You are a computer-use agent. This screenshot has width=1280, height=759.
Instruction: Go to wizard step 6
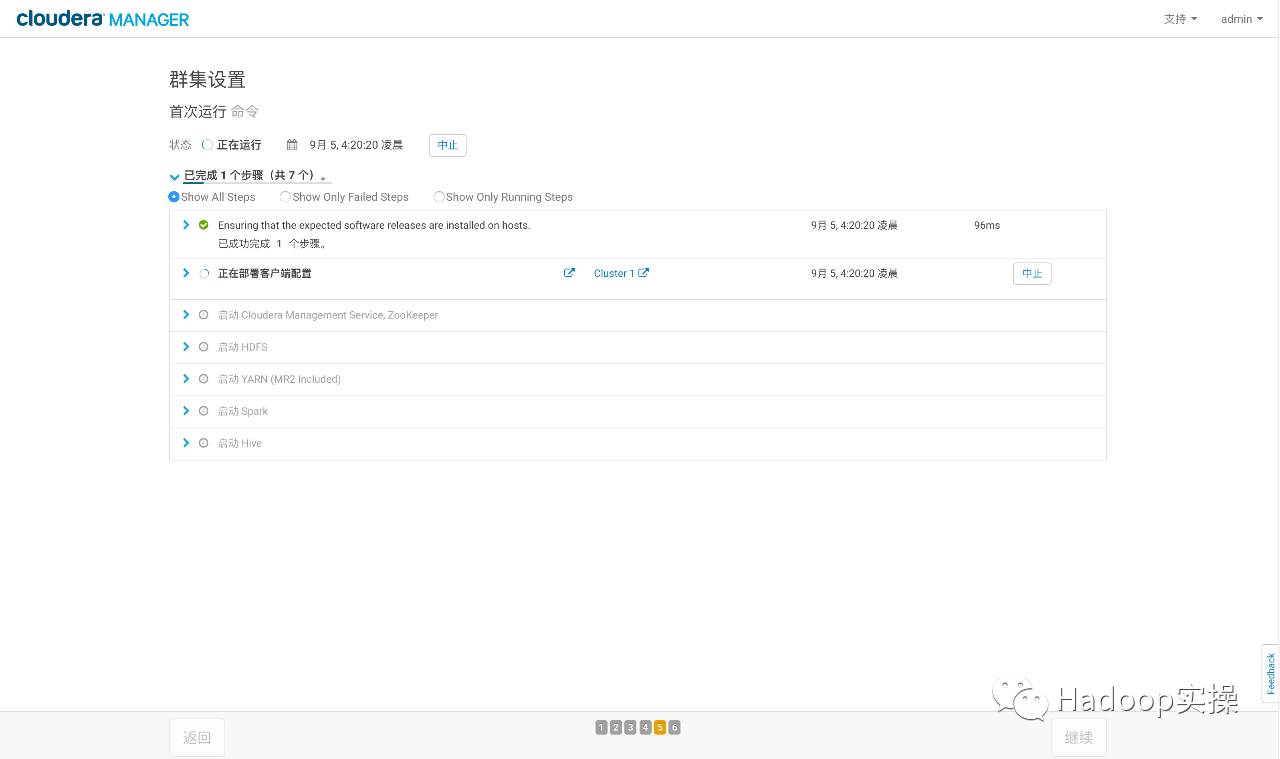[x=674, y=727]
